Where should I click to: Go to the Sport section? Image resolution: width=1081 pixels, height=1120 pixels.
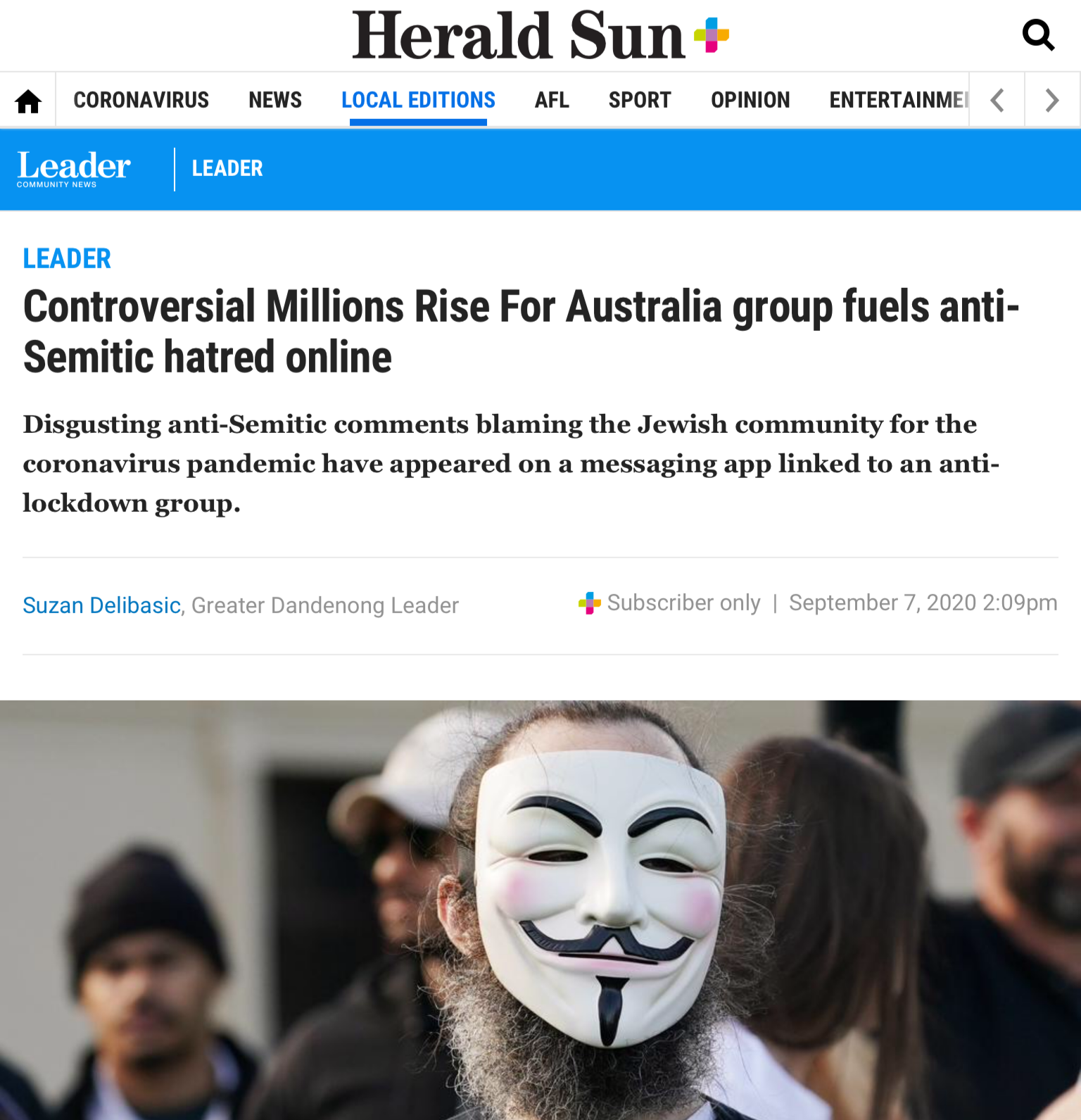point(640,100)
